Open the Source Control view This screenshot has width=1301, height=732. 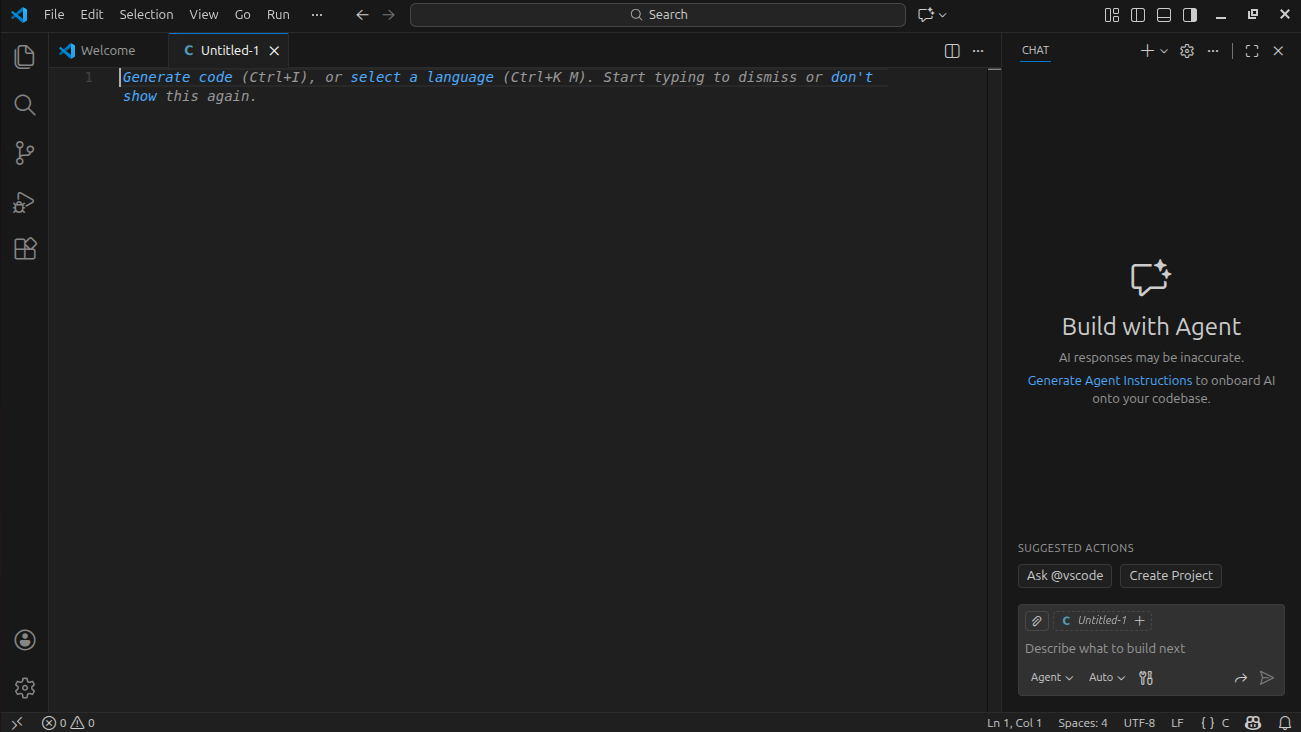pyautogui.click(x=25, y=153)
